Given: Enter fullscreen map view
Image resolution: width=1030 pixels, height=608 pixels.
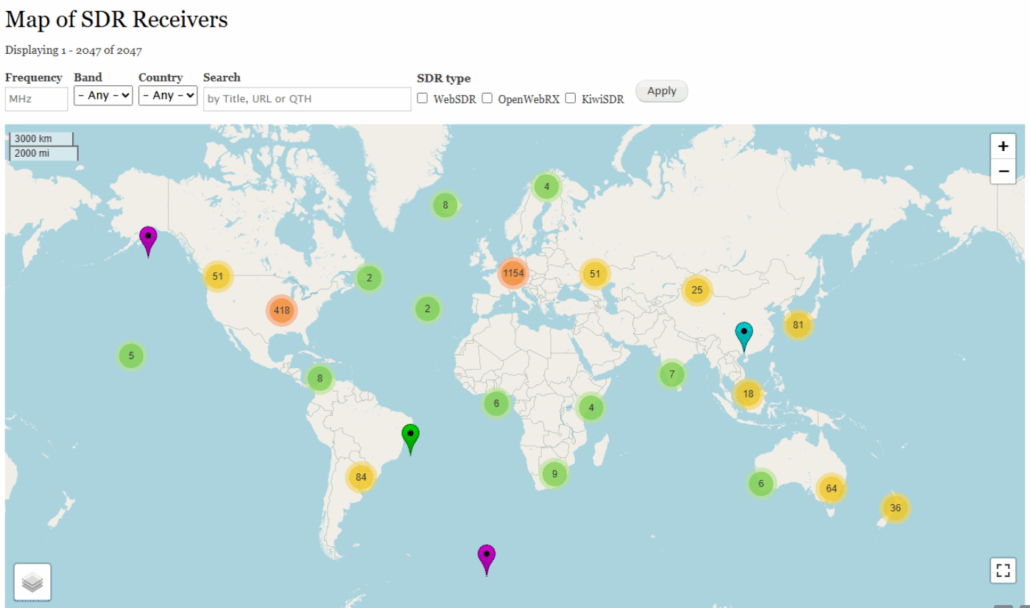Looking at the screenshot, I should coord(1003,570).
